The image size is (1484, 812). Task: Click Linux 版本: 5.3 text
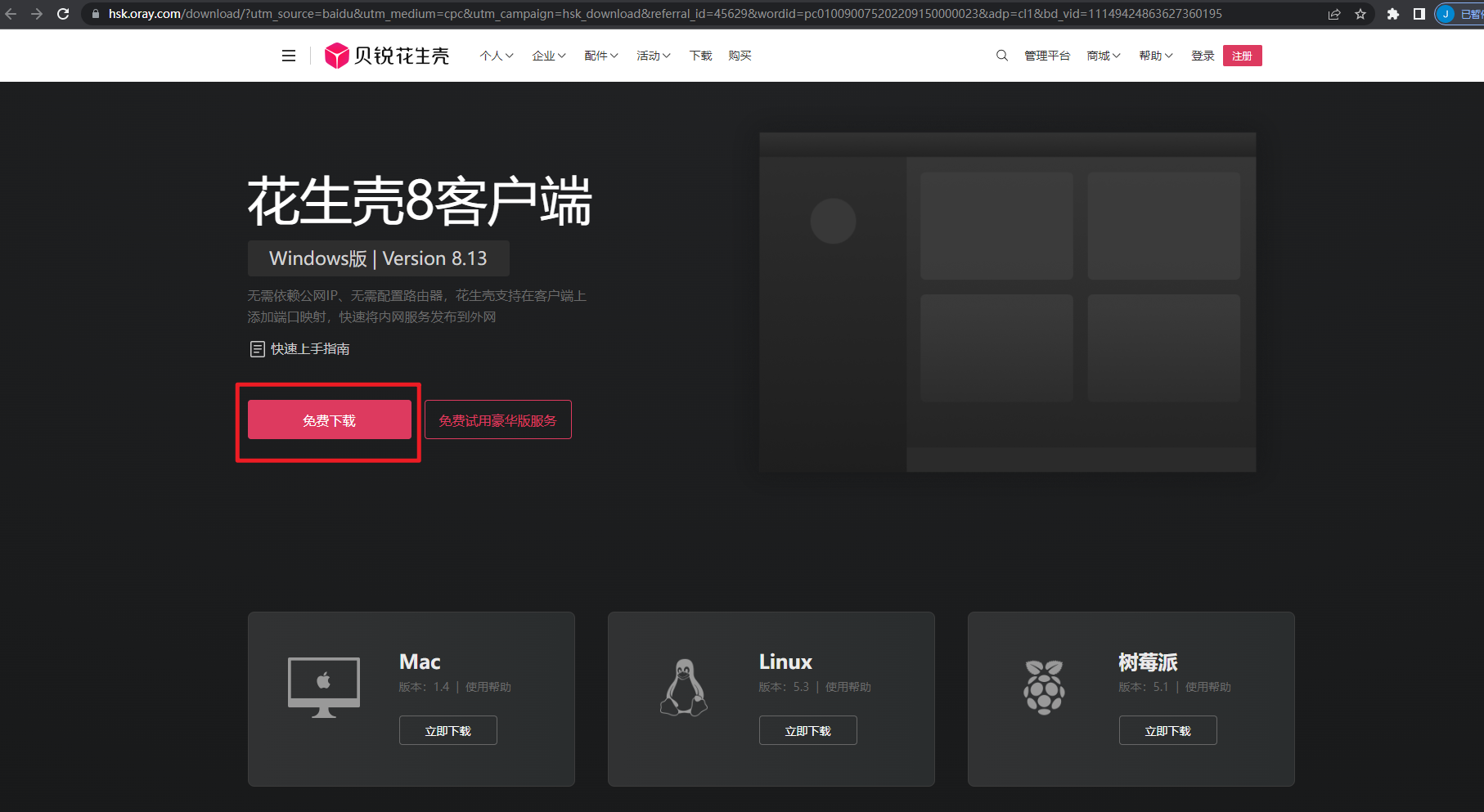coord(784,687)
